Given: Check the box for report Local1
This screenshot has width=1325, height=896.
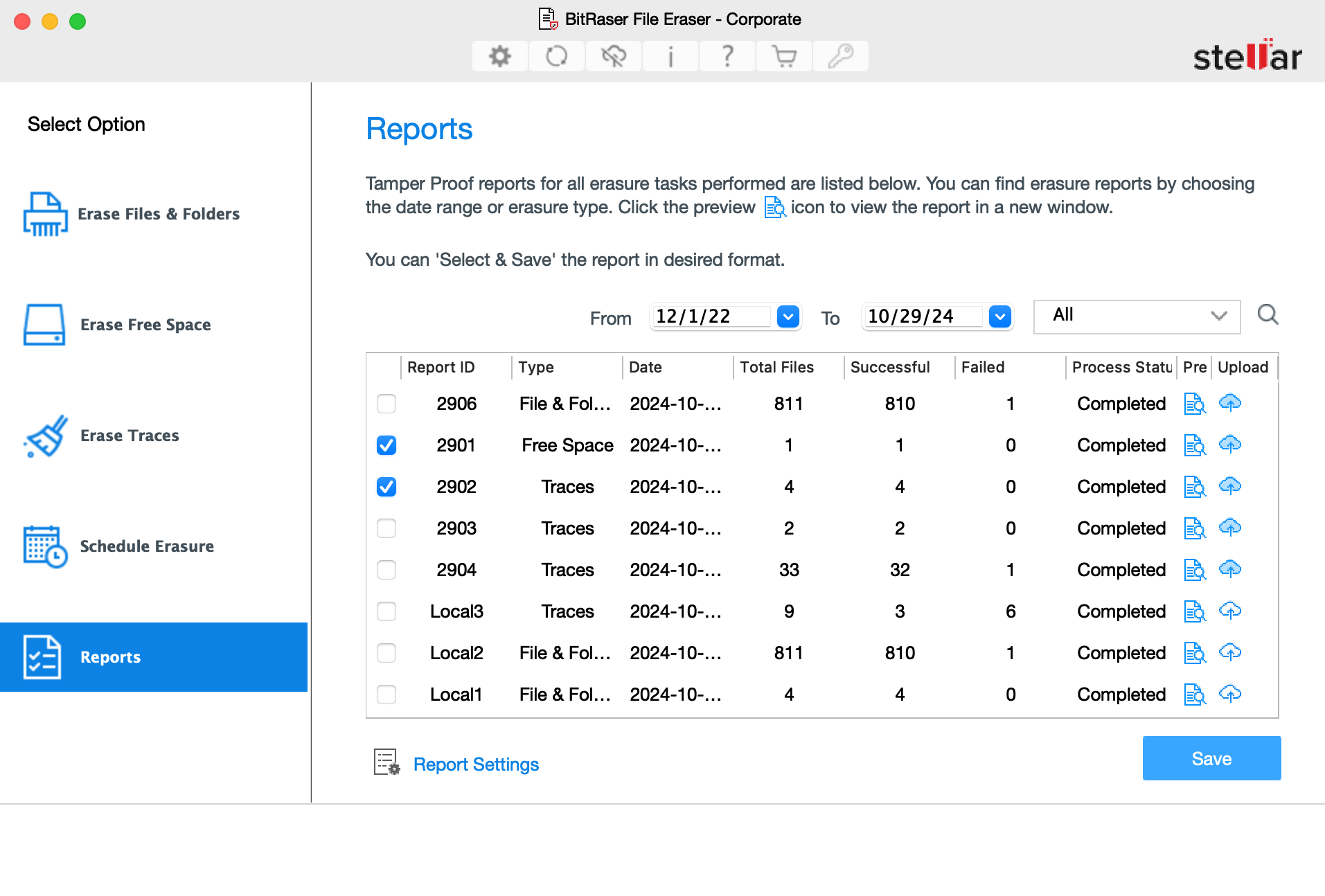Looking at the screenshot, I should 386,695.
